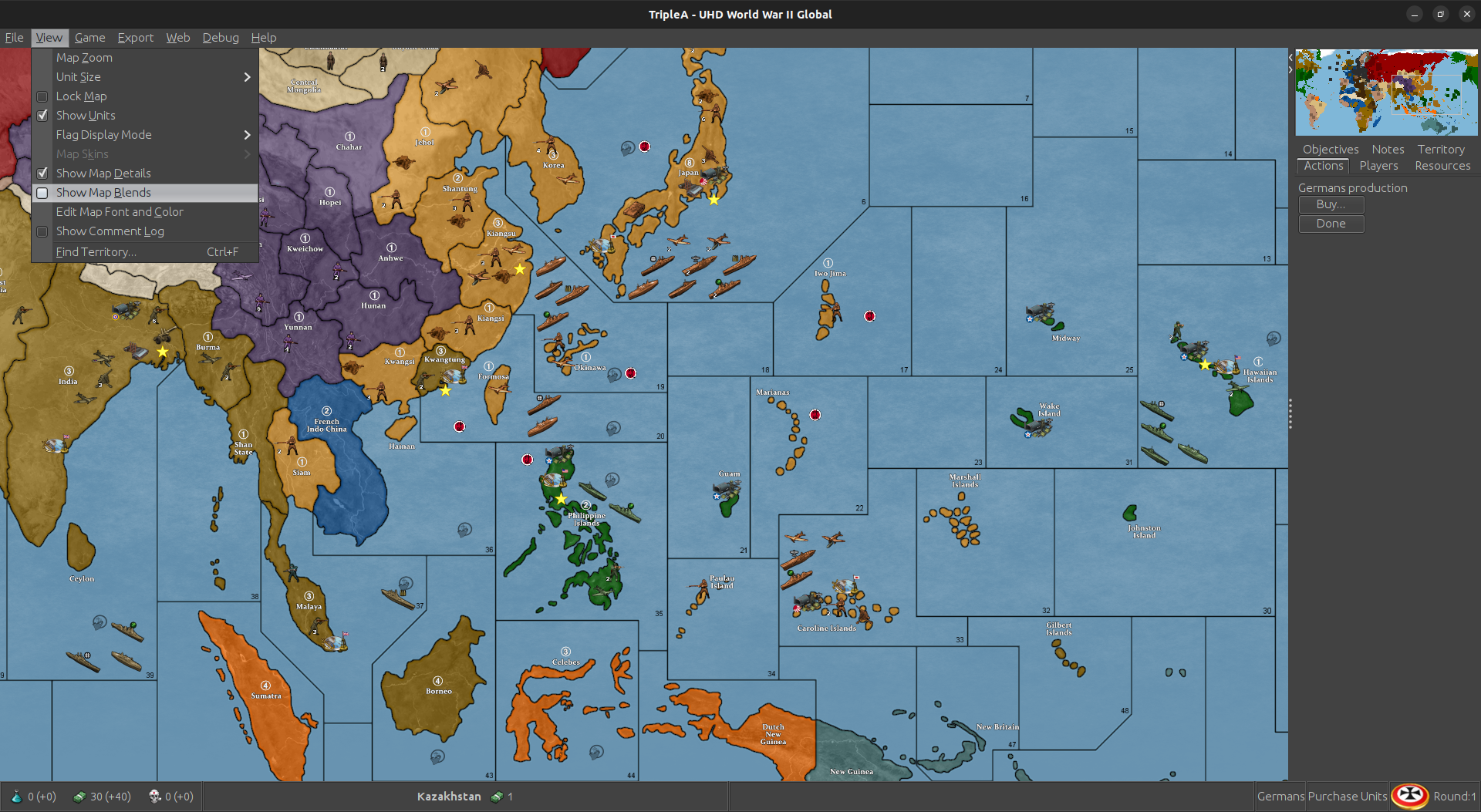Click the Ceylon island territory

[81, 549]
